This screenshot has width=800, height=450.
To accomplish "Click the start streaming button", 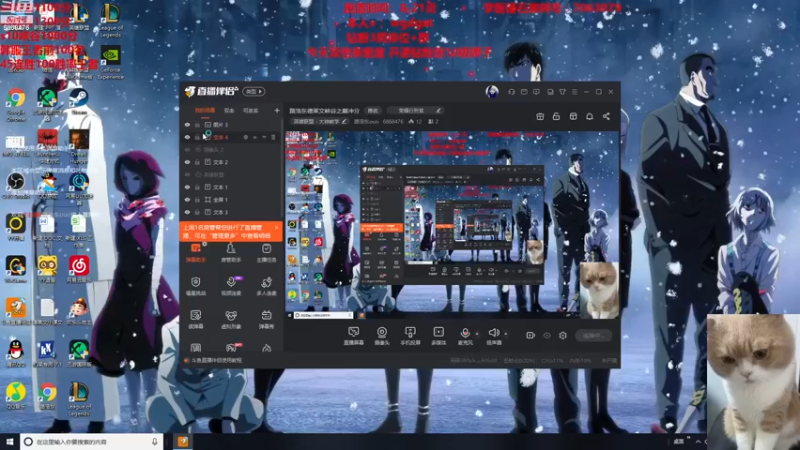I will [593, 335].
